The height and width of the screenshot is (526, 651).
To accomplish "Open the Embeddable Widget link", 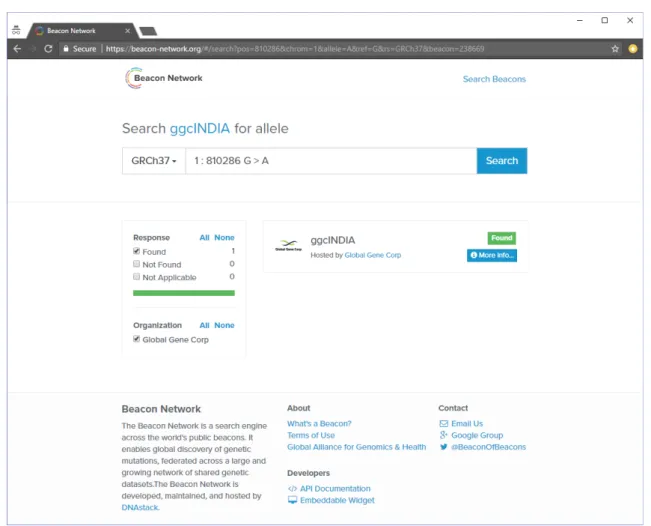I will [337, 500].
